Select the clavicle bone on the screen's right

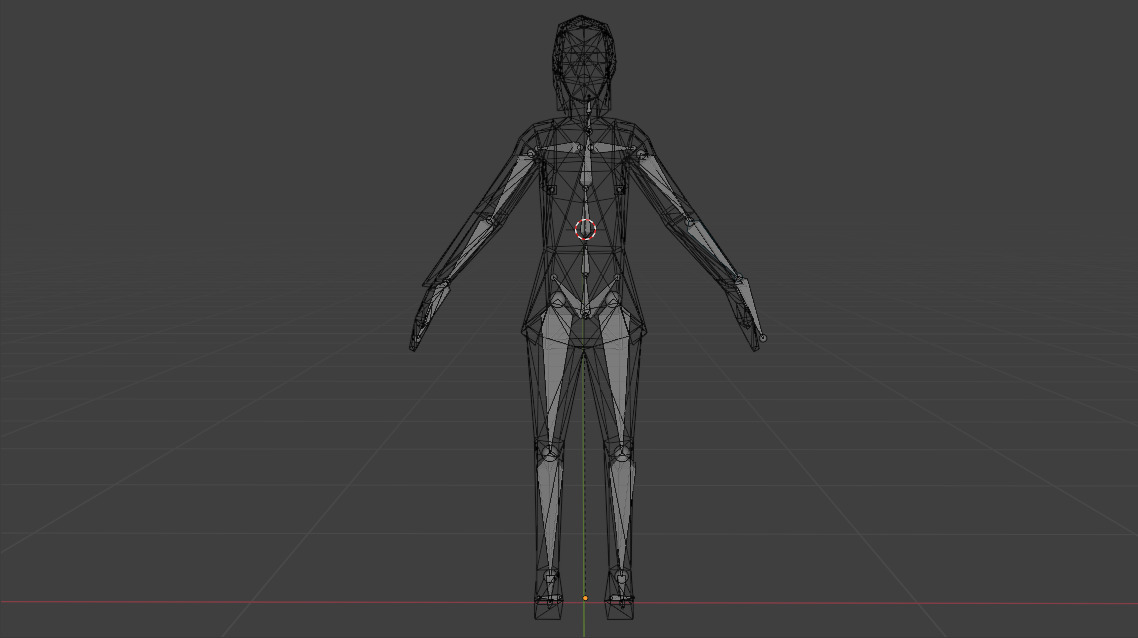click(615, 148)
